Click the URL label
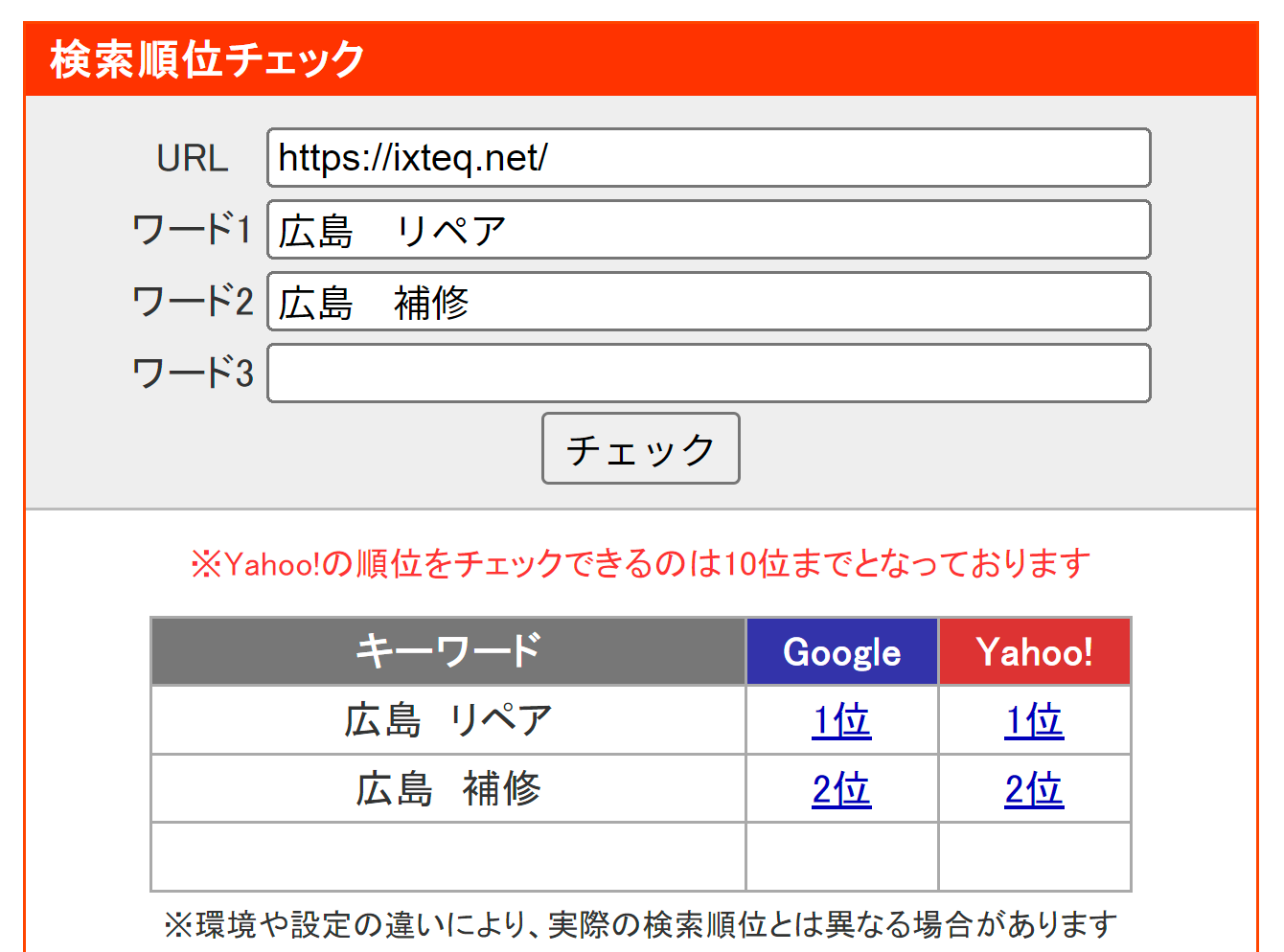1284x952 pixels. (193, 158)
